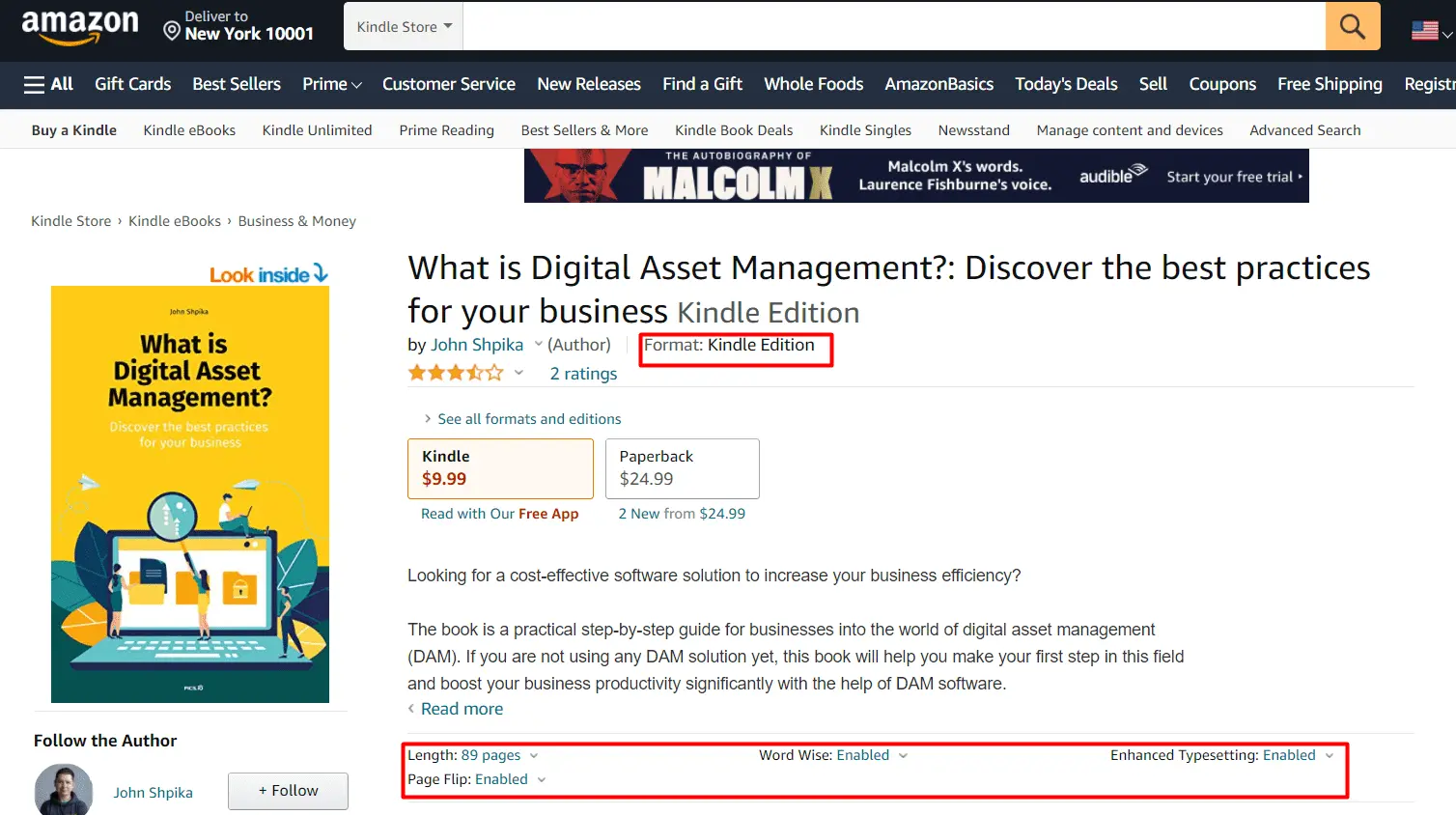Click Kindle eBooks breadcrumb link
The image size is (1456, 815).
point(175,221)
